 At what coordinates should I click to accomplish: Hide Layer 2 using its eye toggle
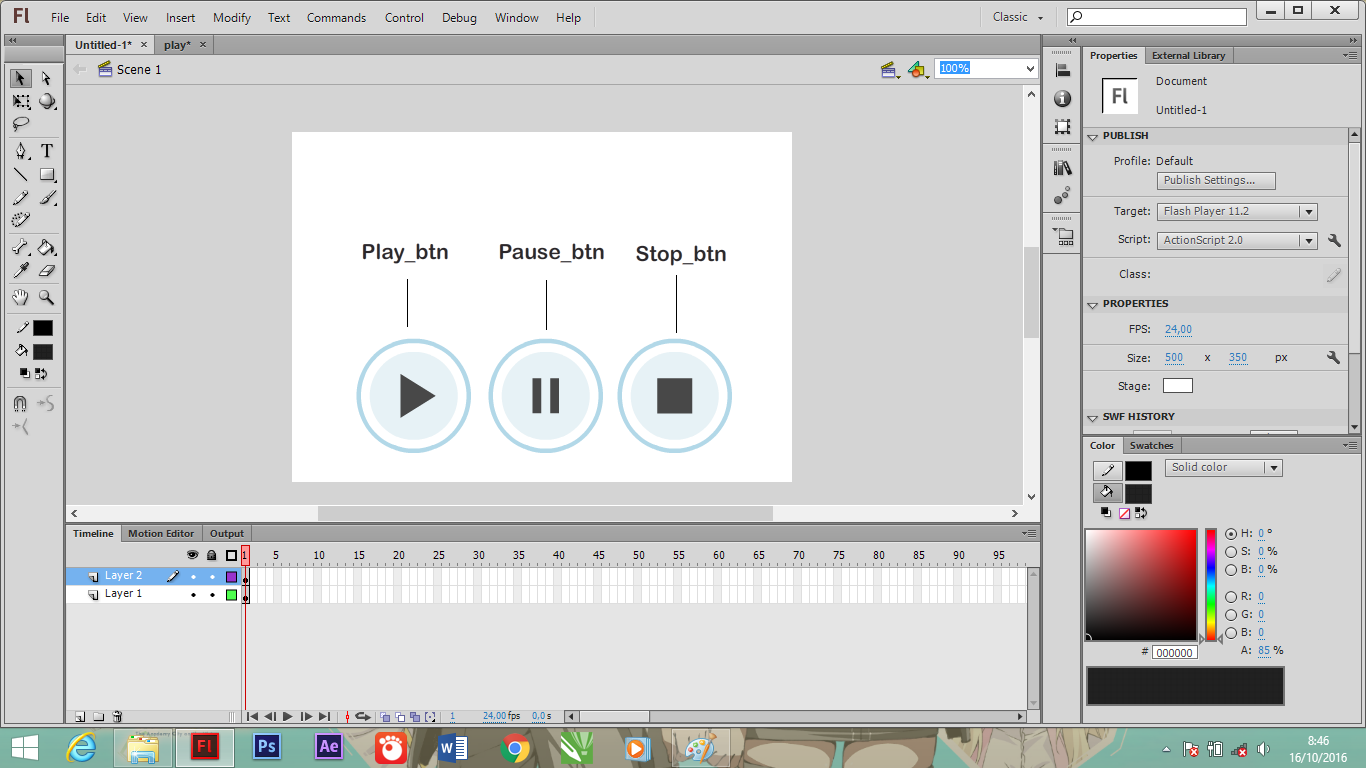[194, 576]
